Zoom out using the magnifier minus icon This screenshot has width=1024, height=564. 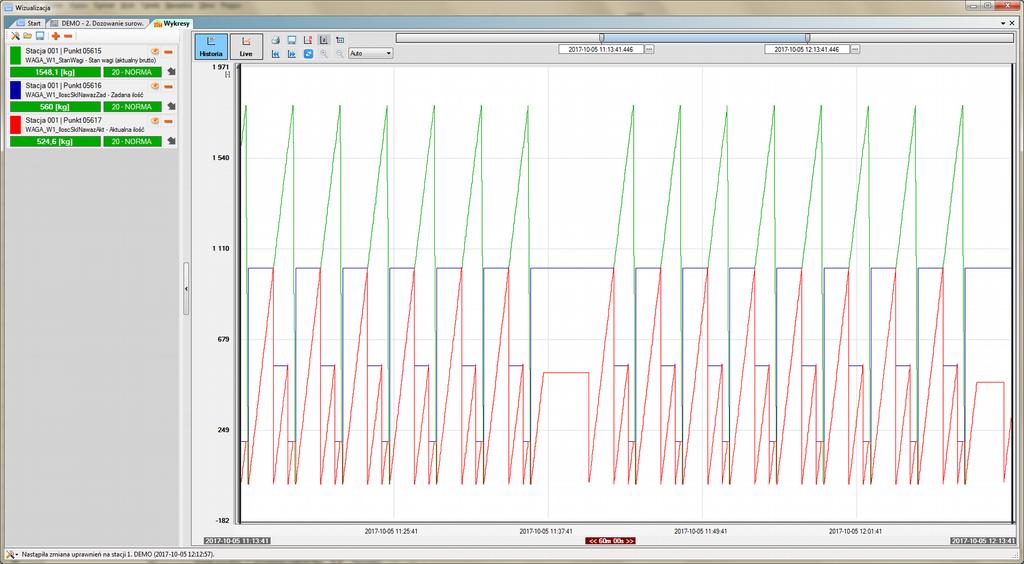coord(340,54)
